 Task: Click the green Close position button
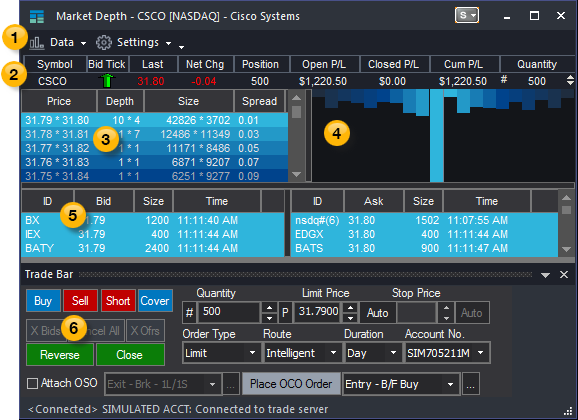click(x=130, y=355)
